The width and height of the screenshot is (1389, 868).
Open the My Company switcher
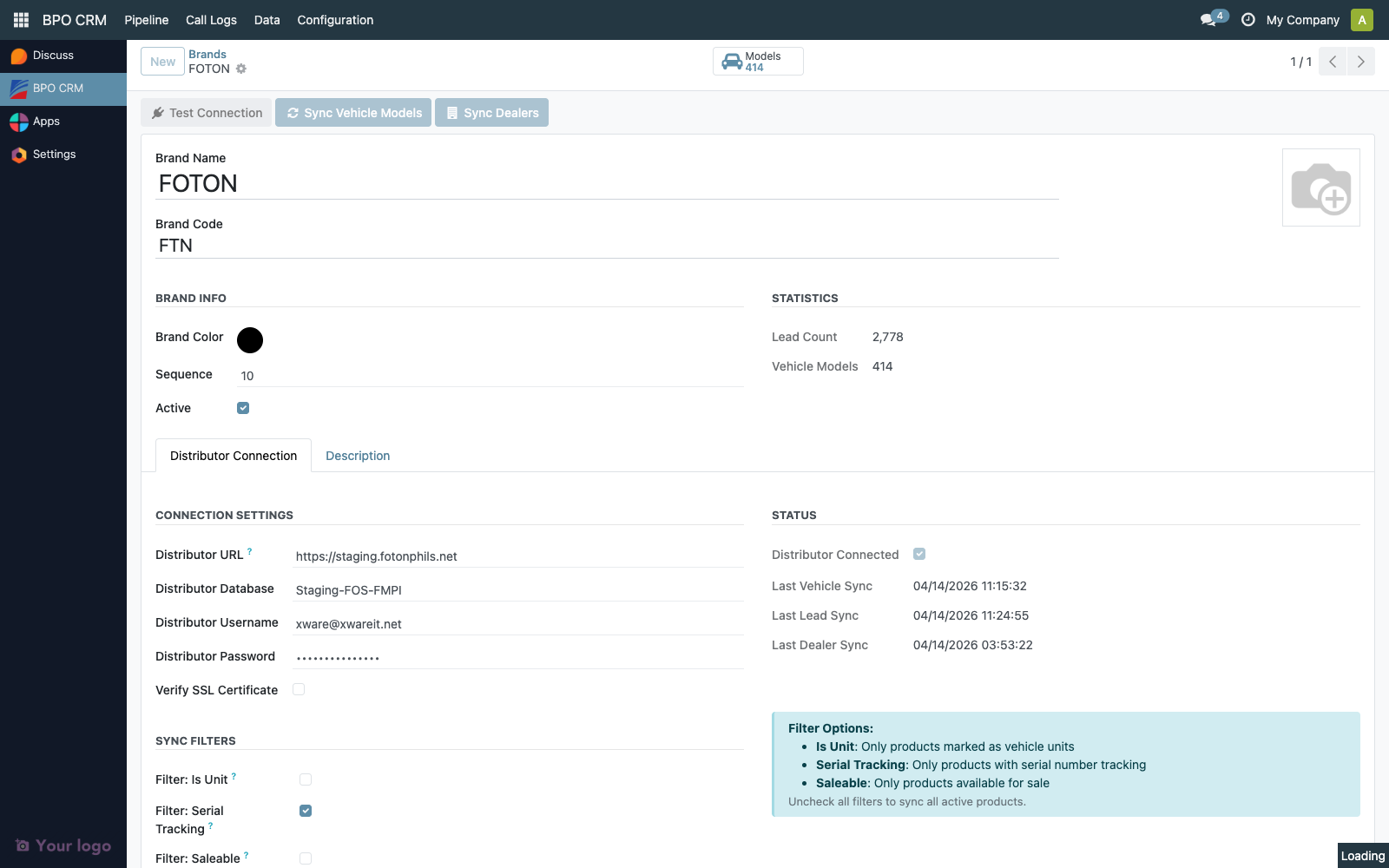point(1302,20)
